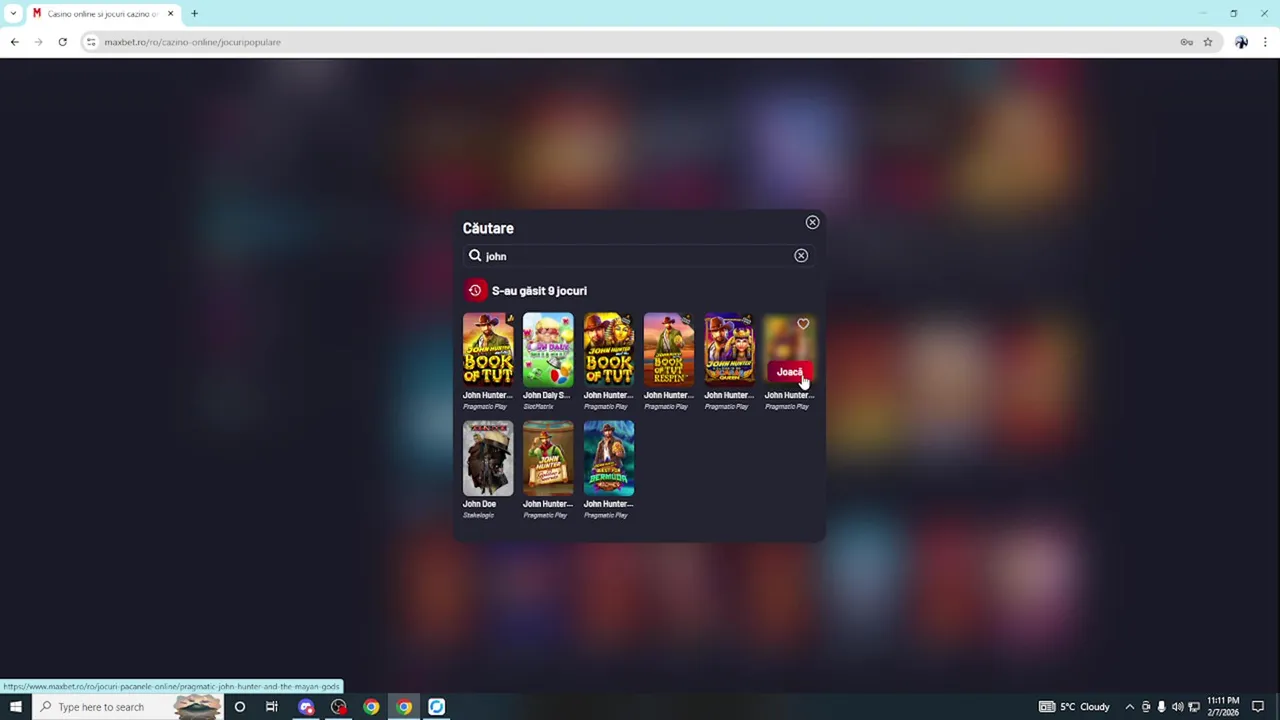The image size is (1280, 720).
Task: Open Chrome three-dot menu
Action: pyautogui.click(x=1265, y=42)
